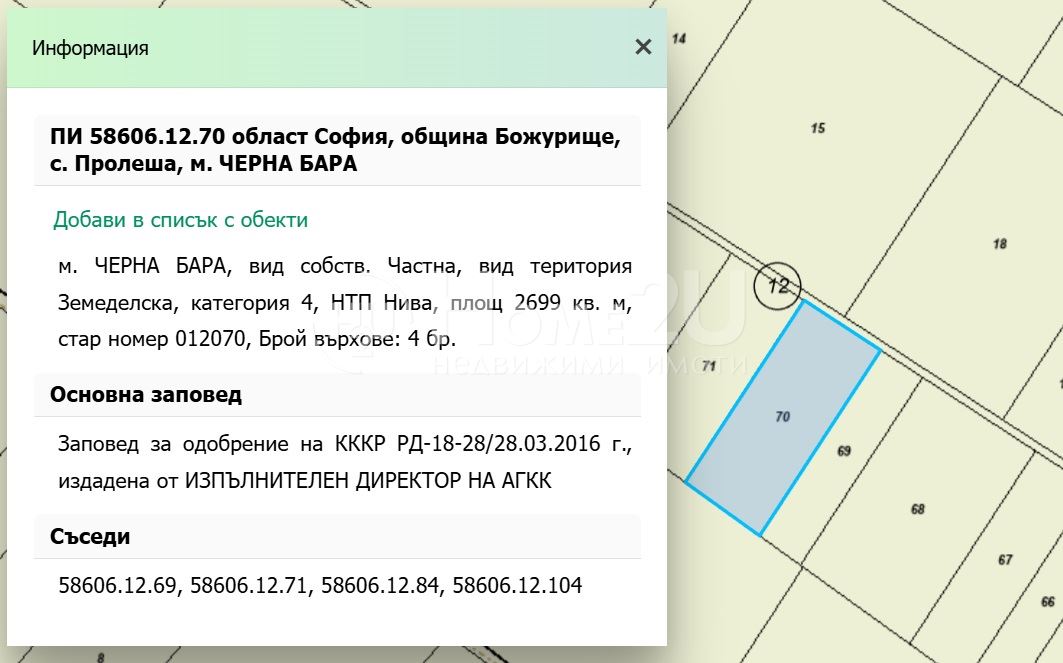Click the 'Добави в списък с обекти' link

pos(180,220)
